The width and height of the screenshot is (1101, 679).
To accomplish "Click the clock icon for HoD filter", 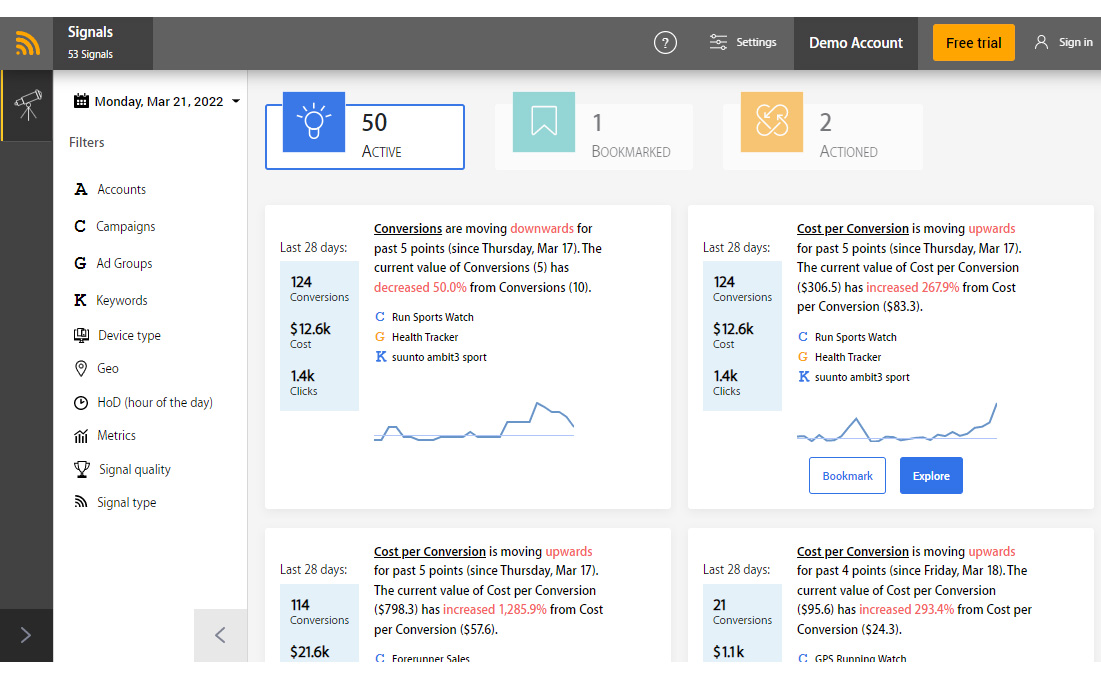I will click(x=81, y=402).
